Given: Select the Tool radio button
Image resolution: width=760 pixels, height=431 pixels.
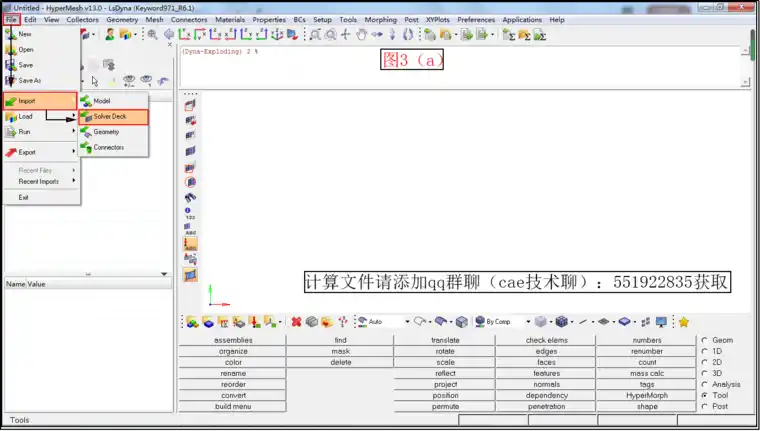Looking at the screenshot, I should 705,396.
